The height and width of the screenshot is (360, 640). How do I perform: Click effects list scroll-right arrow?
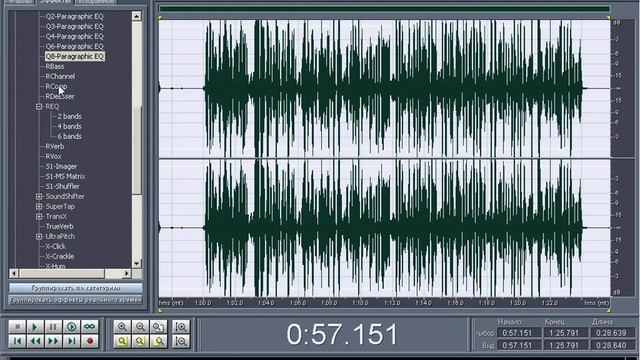pyautogui.click(x=127, y=273)
